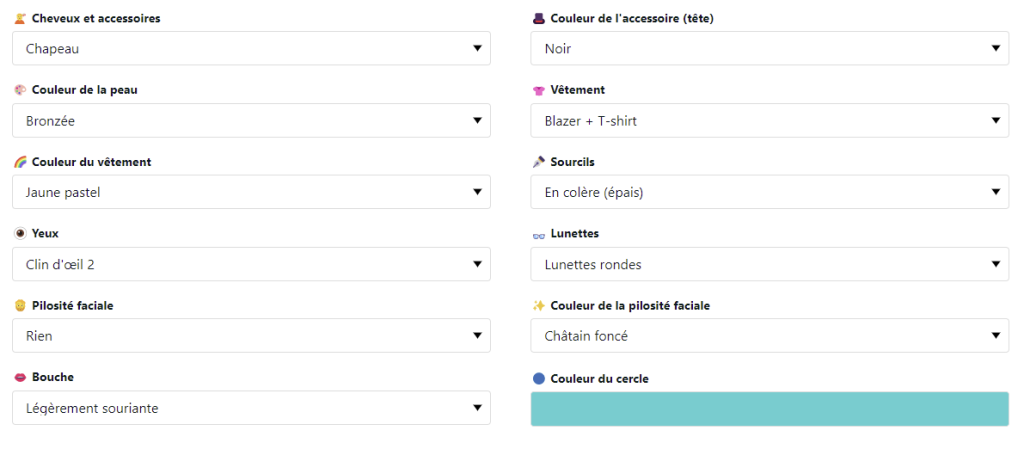Open the turquoise Couleur du cercle color swatch

770,409
